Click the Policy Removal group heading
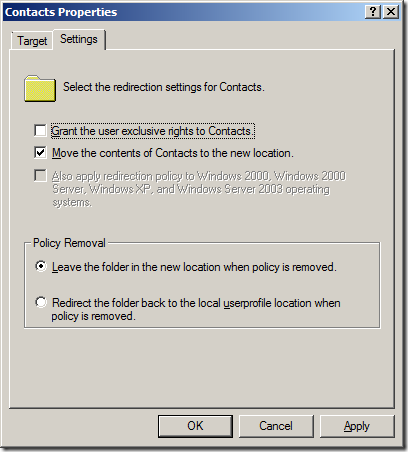Screen dimensions: 408x452 [x=69, y=243]
